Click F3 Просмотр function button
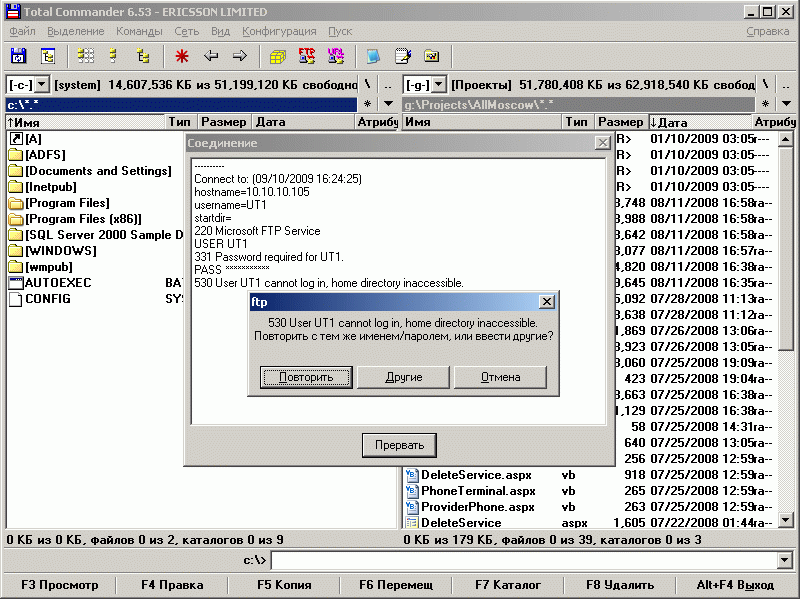Viewport: 800px width, 599px height. point(60,585)
